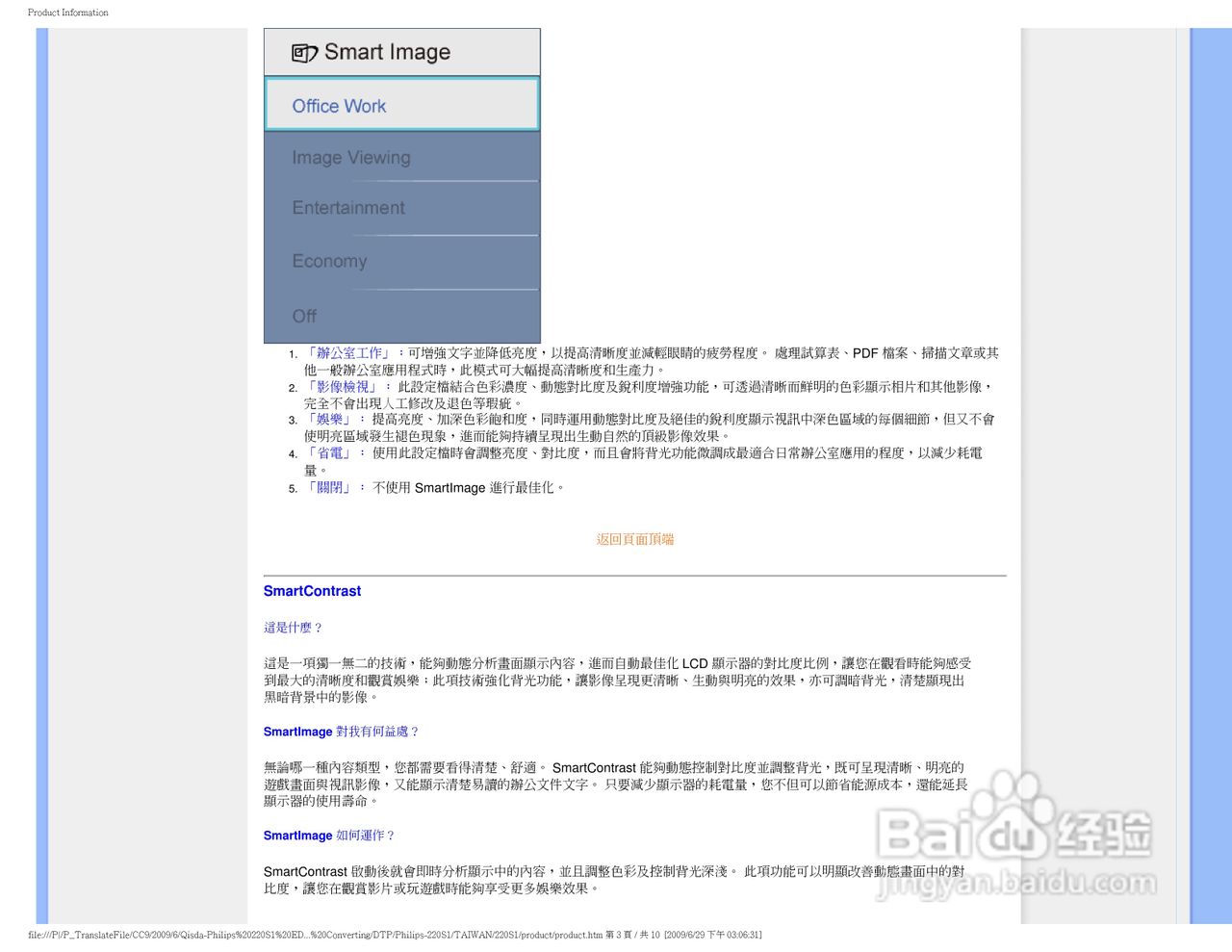The height and width of the screenshot is (952, 1232).
Task: Open the 「省電」 link
Action: point(328,453)
